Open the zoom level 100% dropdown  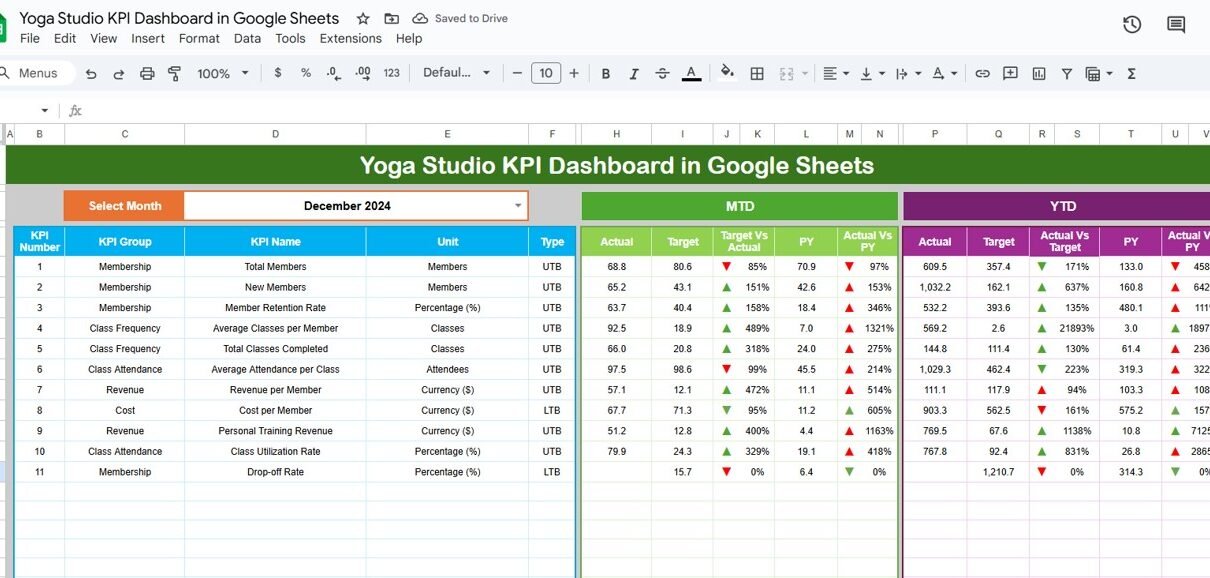point(222,73)
